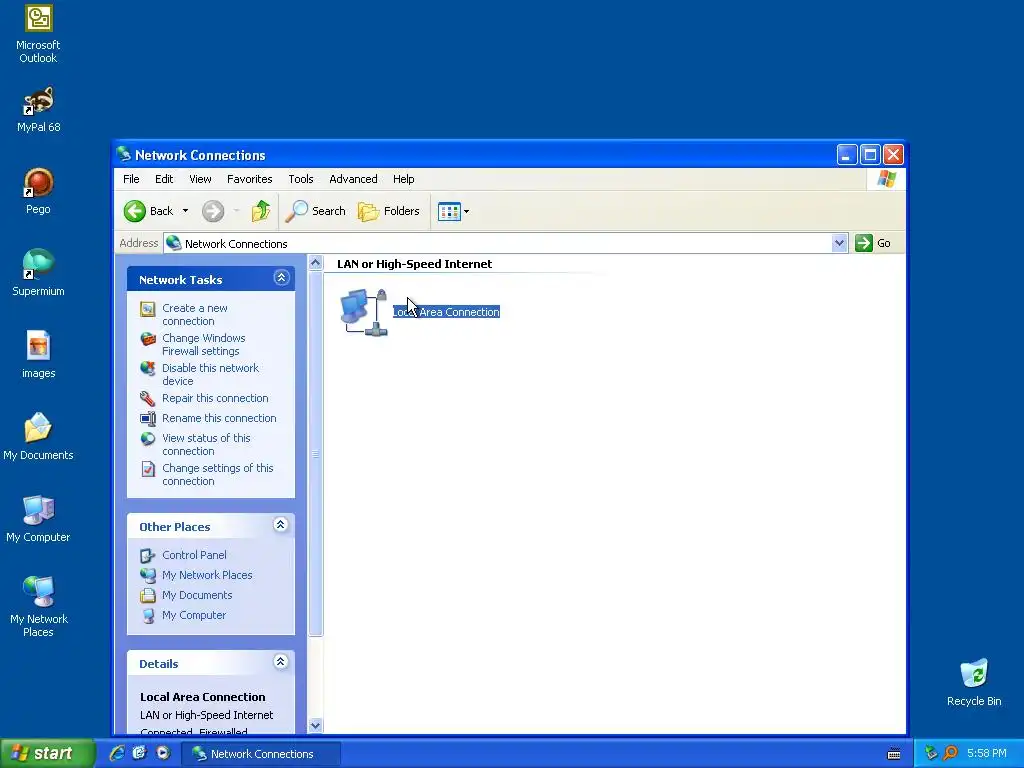Viewport: 1024px width, 768px height.
Task: Select the Supermium desktop icon
Action: (x=38, y=273)
